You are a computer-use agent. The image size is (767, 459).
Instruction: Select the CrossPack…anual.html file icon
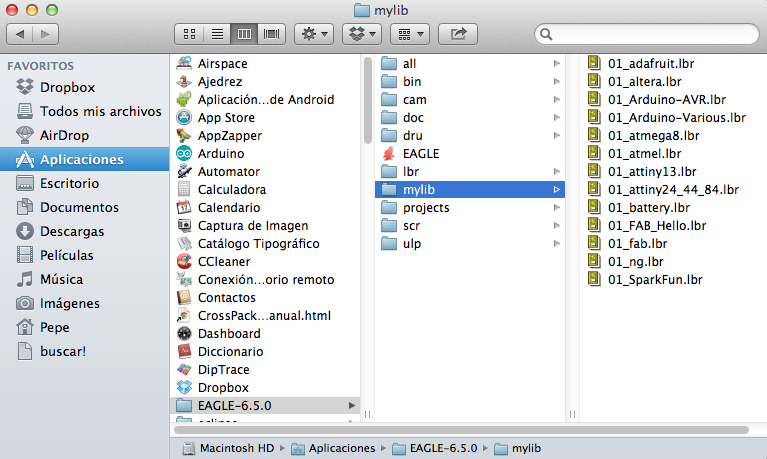[x=184, y=316]
